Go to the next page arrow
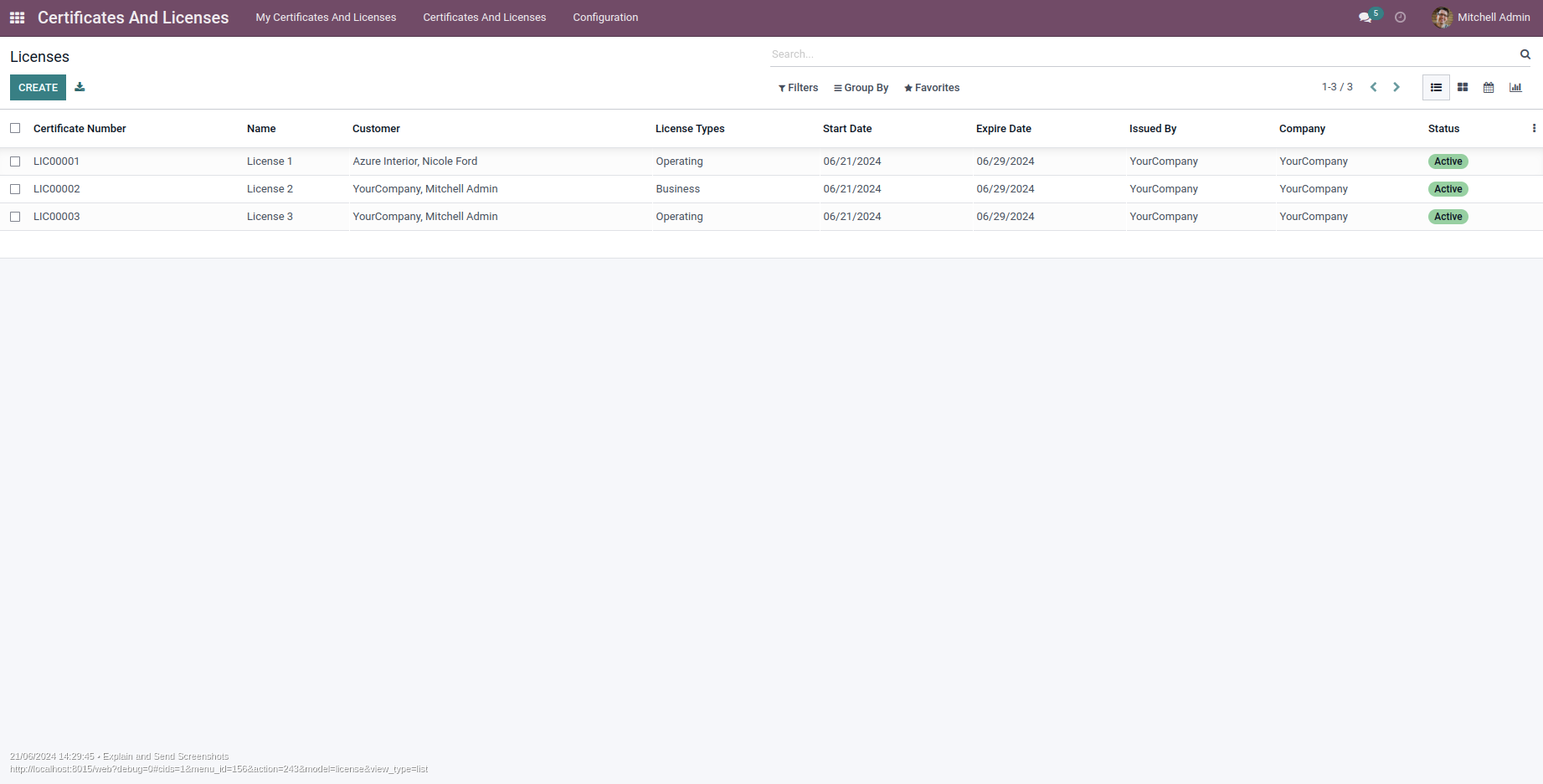Screen dimensions: 1543x784 tap(1396, 87)
